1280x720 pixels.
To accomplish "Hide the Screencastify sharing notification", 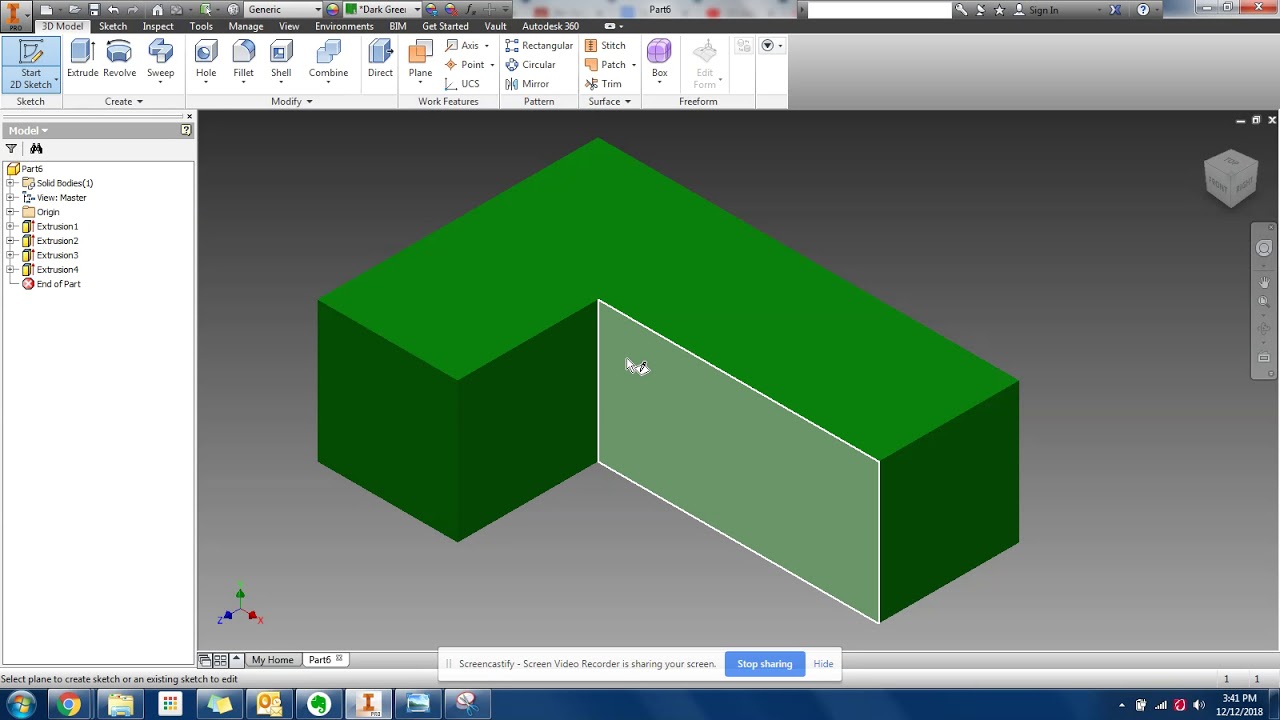I will (x=823, y=664).
